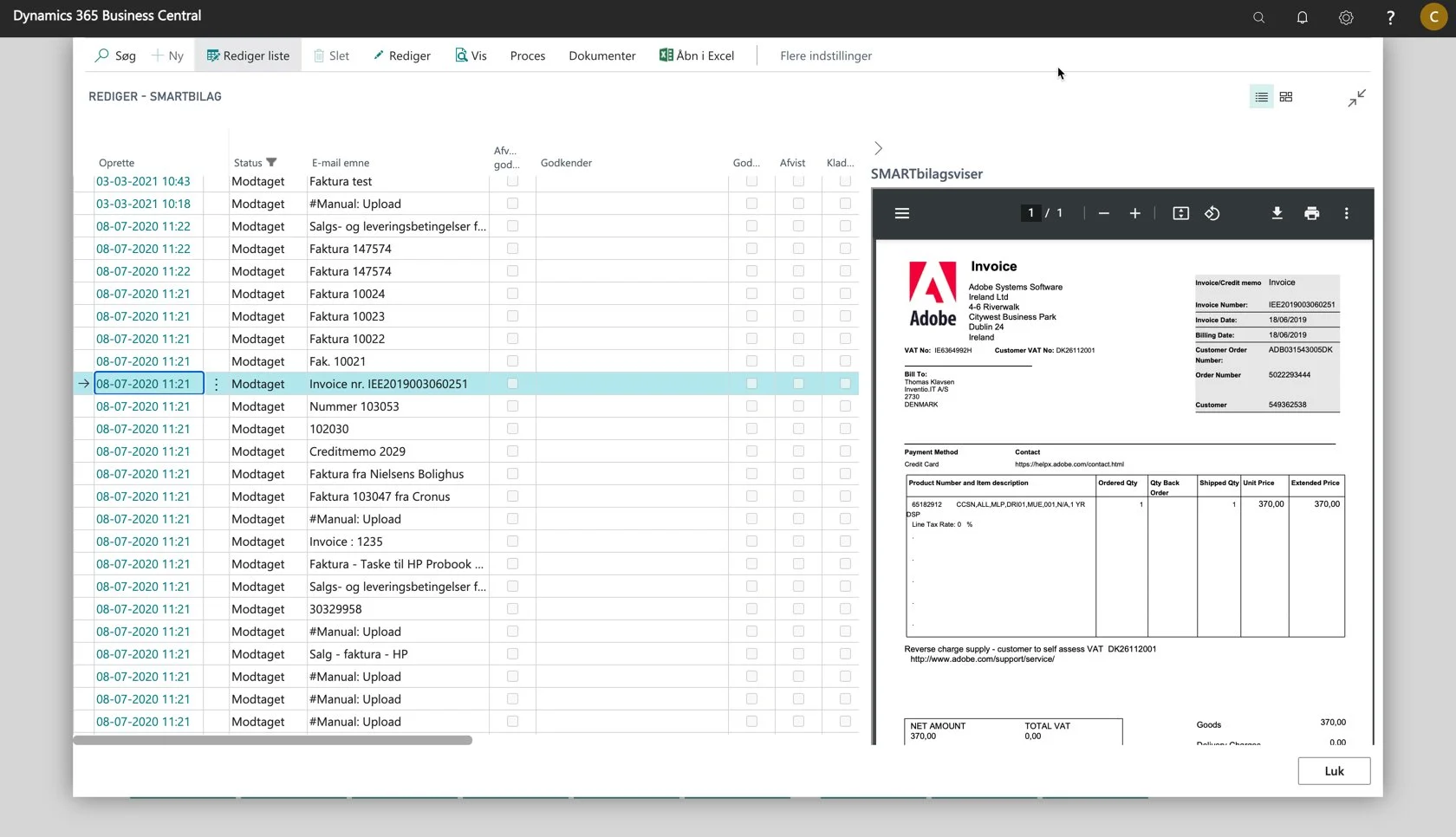Check Klad. box for Invoice : 1235 row
Screen dimensions: 1456x837
click(x=845, y=542)
